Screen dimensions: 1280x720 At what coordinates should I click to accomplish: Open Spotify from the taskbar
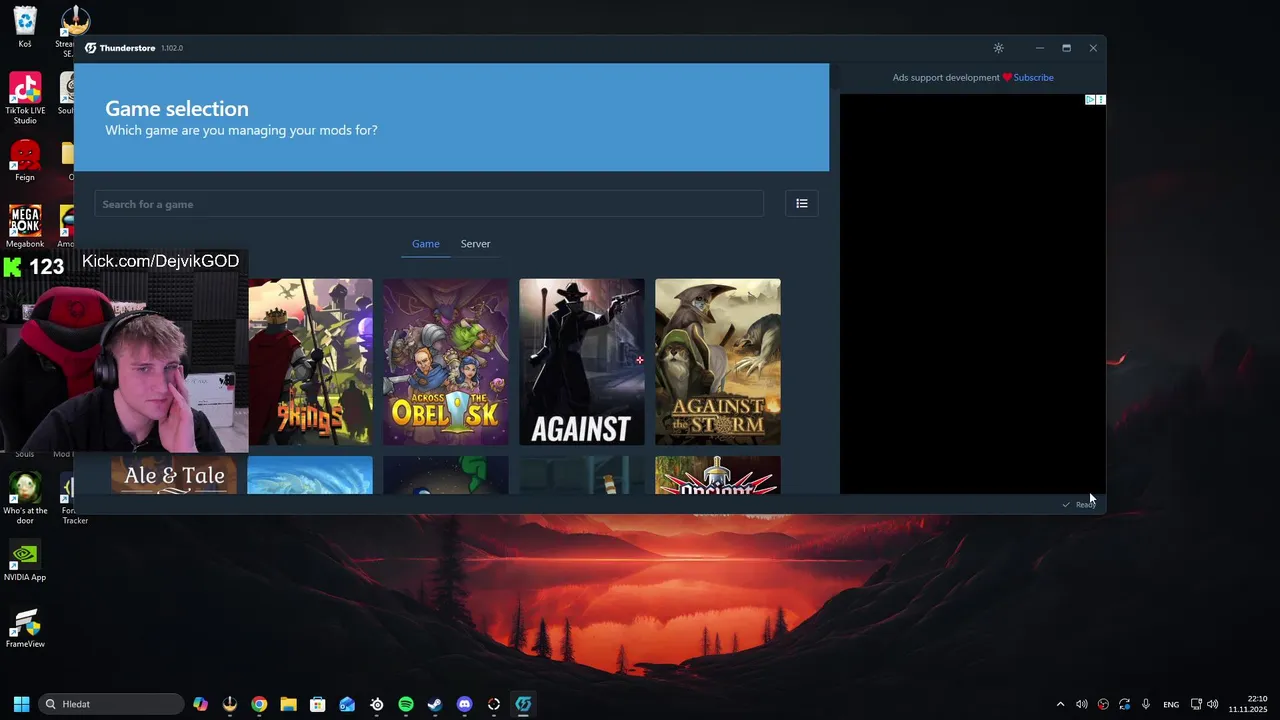pyautogui.click(x=406, y=704)
